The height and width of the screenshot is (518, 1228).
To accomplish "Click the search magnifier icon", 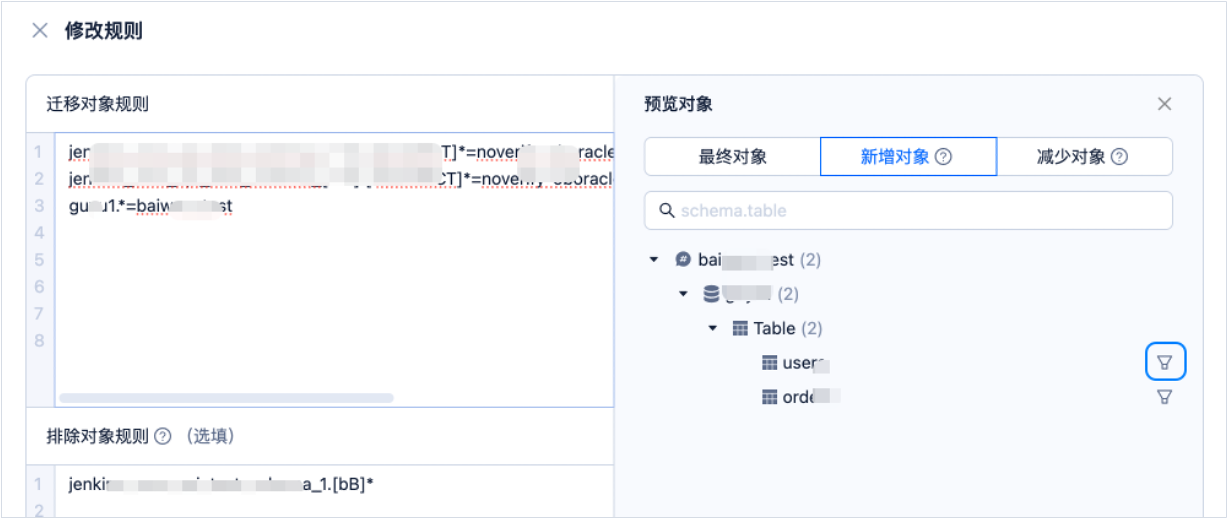I will click(x=667, y=211).
